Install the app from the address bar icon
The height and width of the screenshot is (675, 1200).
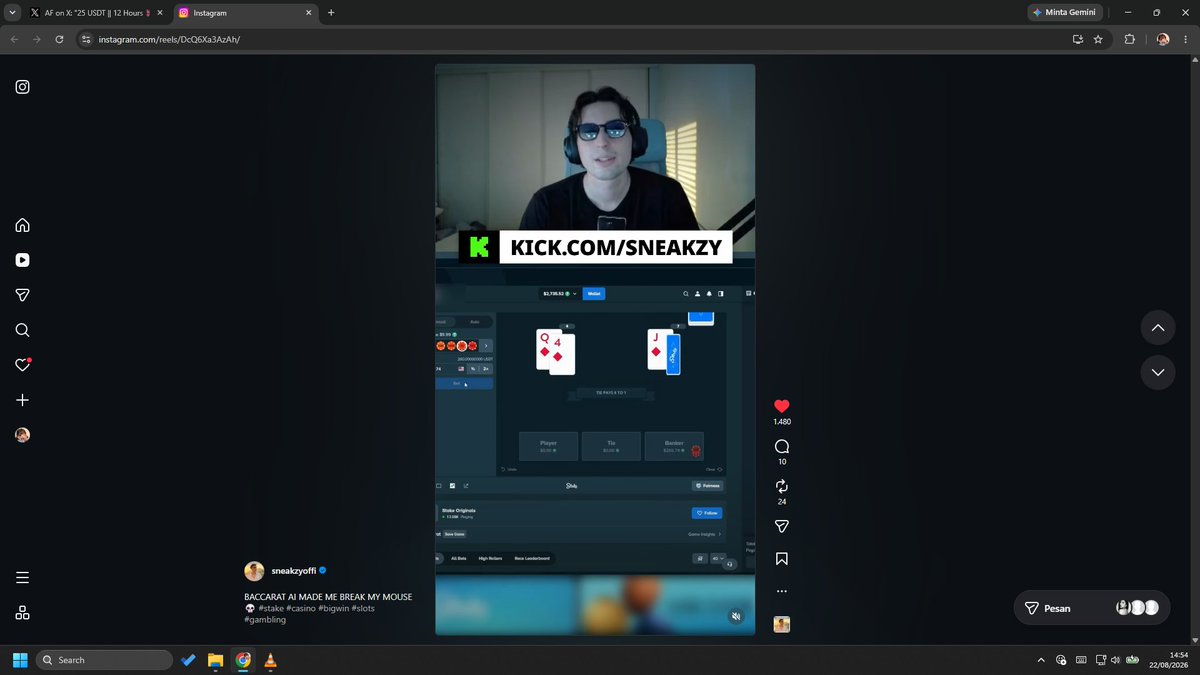[x=1077, y=39]
